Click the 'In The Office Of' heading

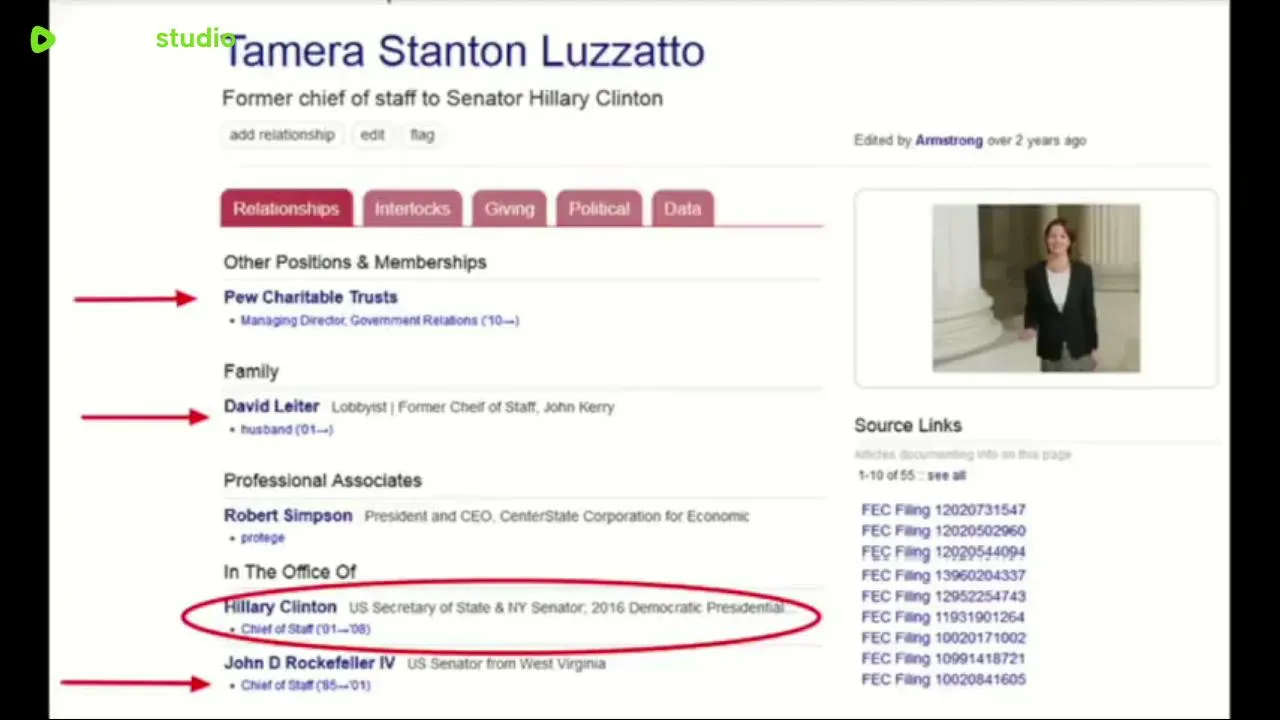pyautogui.click(x=290, y=572)
